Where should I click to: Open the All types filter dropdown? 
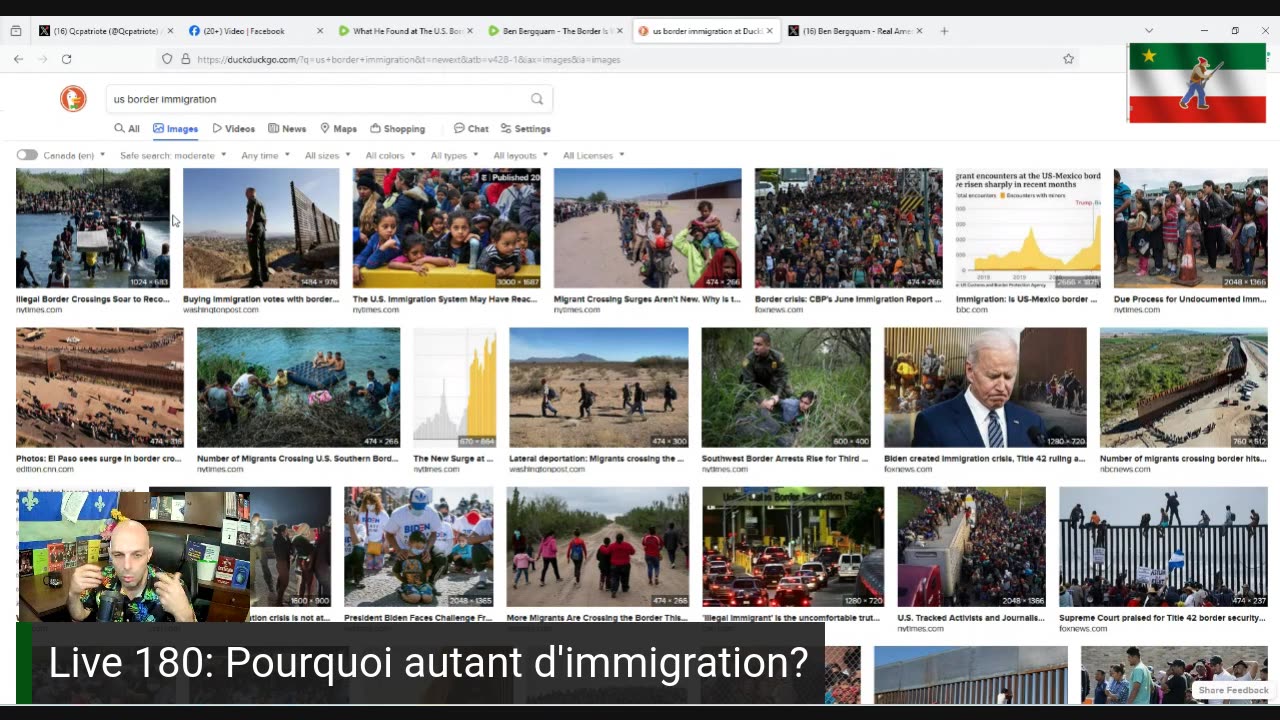coord(455,155)
